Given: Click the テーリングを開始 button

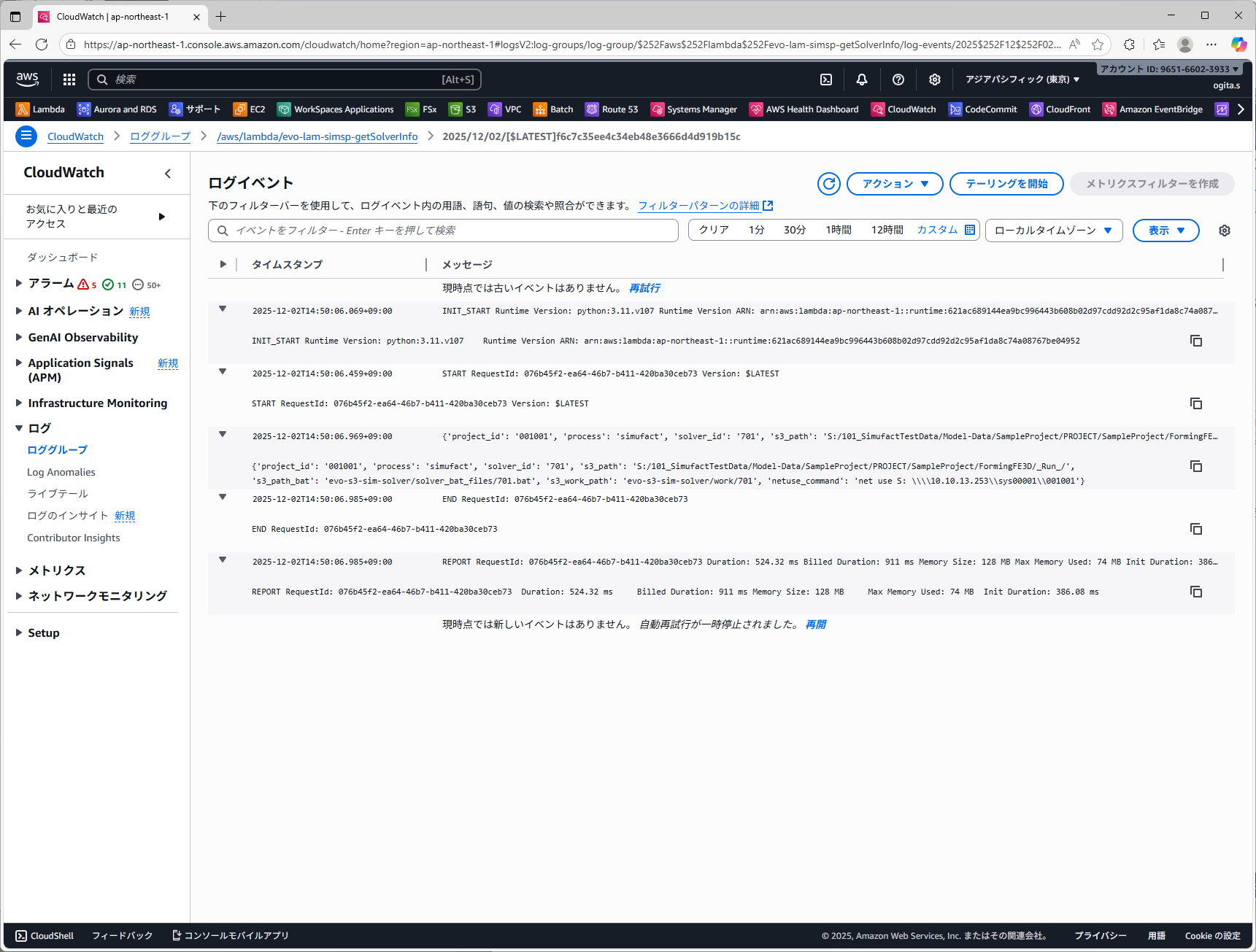Looking at the screenshot, I should (x=1006, y=184).
